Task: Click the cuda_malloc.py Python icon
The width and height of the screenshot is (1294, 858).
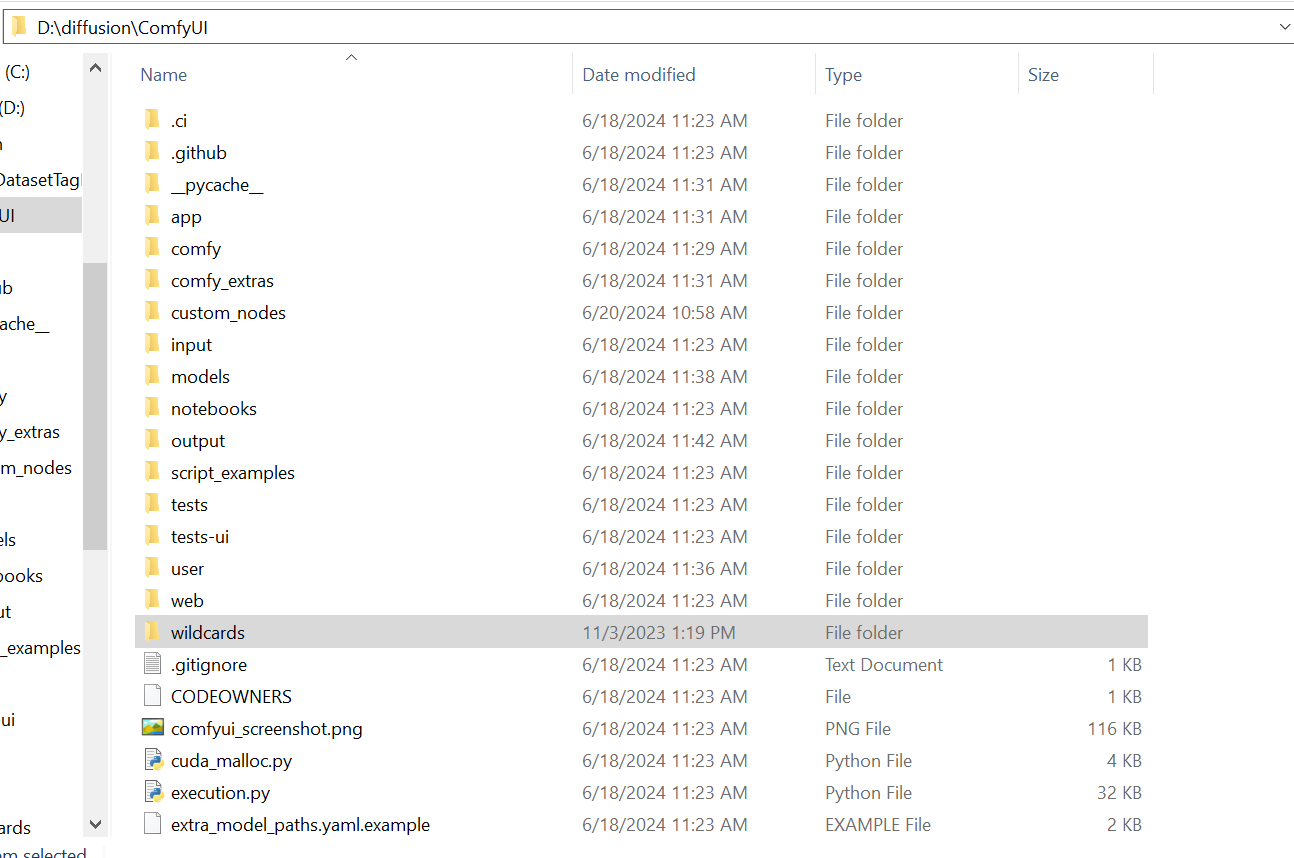Action: click(x=152, y=760)
